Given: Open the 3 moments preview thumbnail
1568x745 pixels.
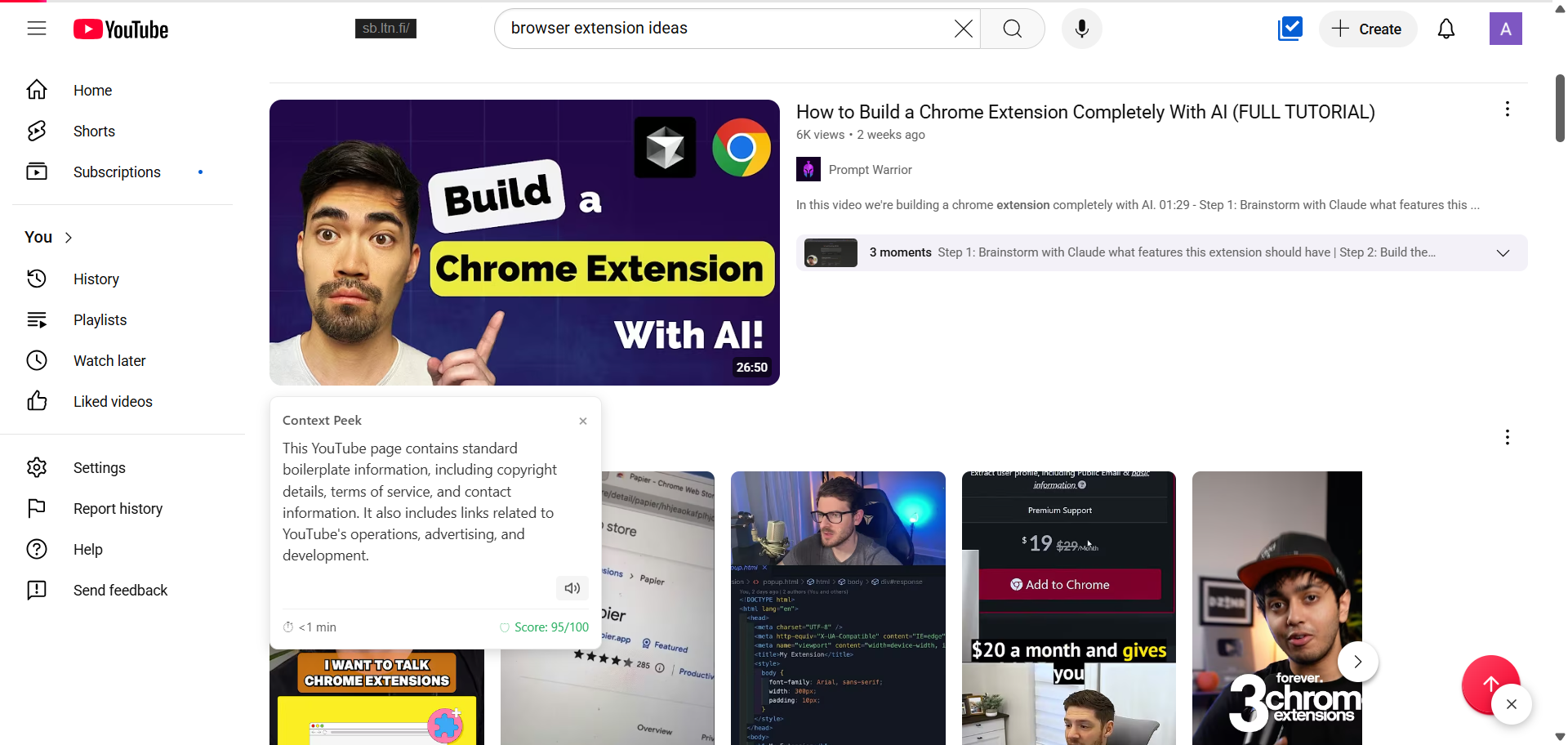Looking at the screenshot, I should coord(831,252).
